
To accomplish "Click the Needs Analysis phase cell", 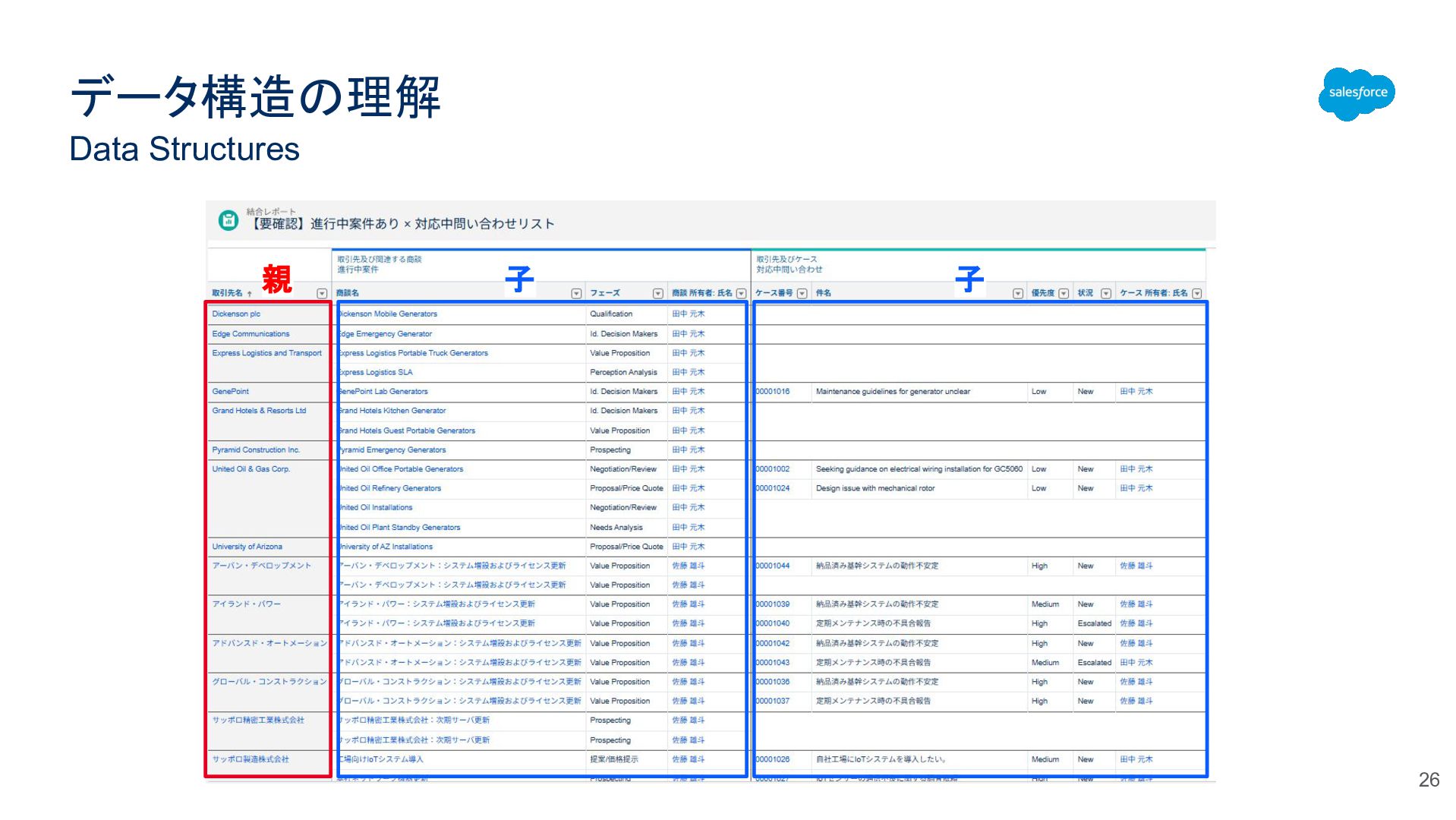I will click(x=616, y=528).
